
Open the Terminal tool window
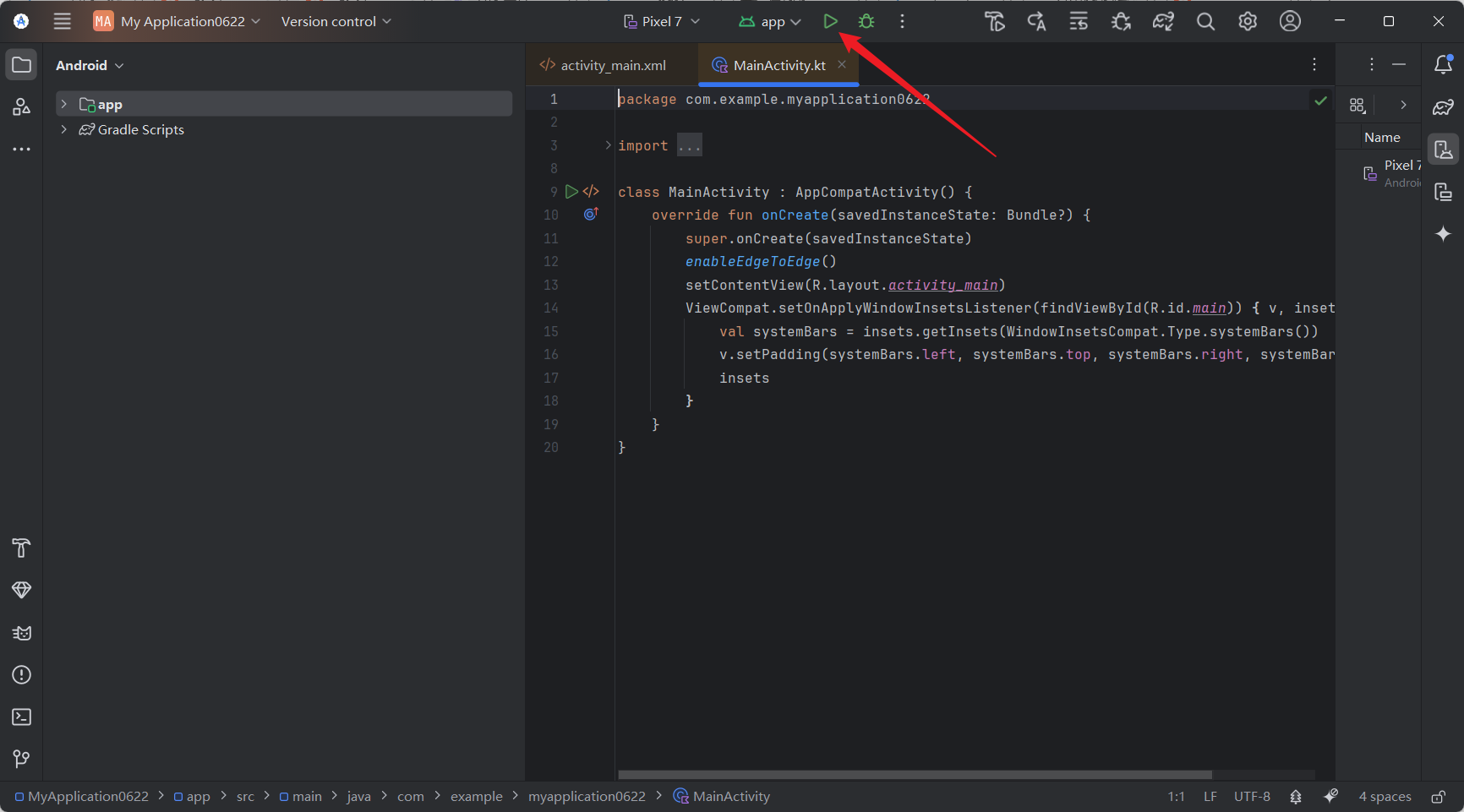tap(21, 717)
